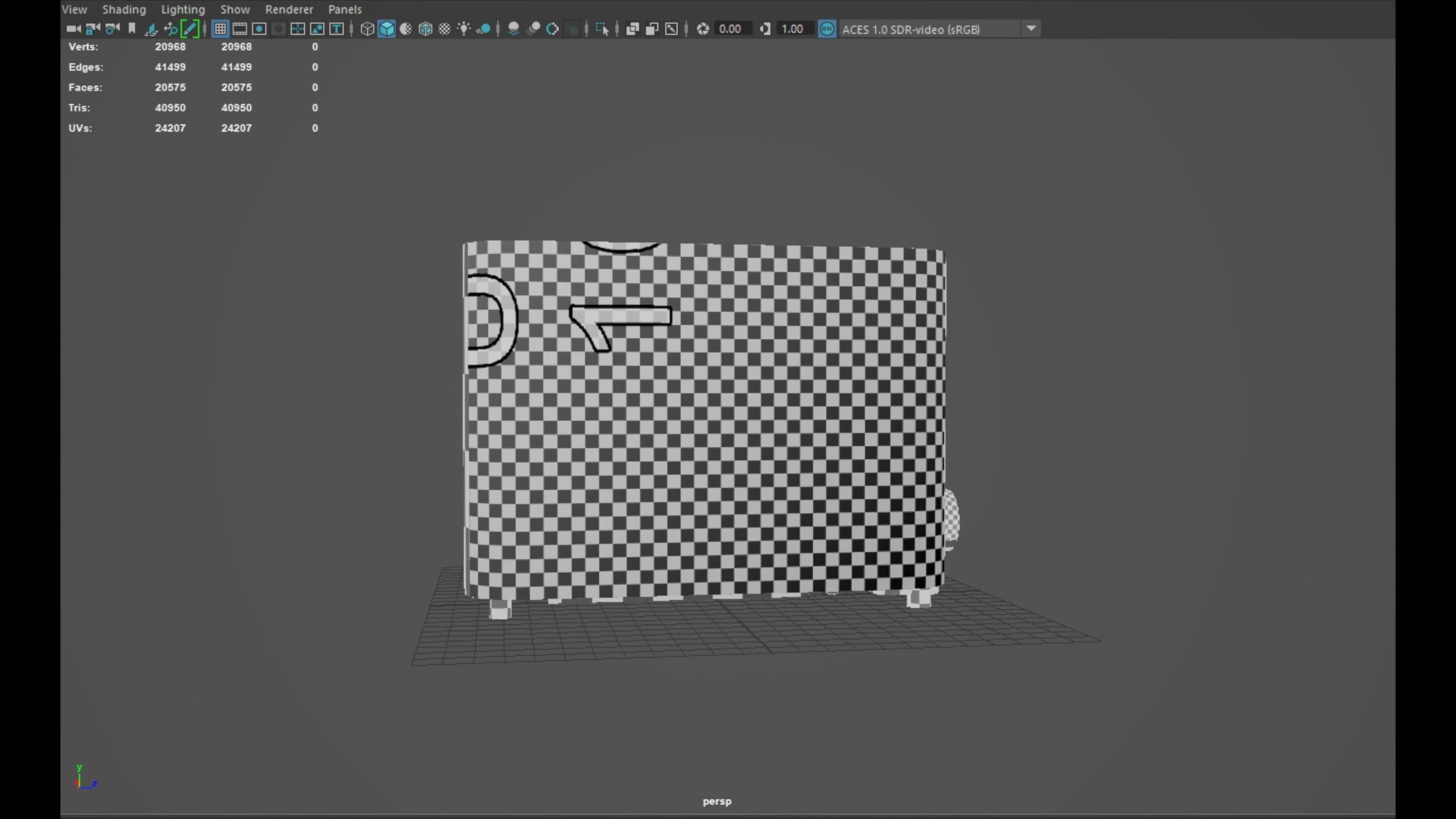Viewport: 1456px width, 819px height.
Task: Toggle Textured display checker icon
Action: (444, 28)
